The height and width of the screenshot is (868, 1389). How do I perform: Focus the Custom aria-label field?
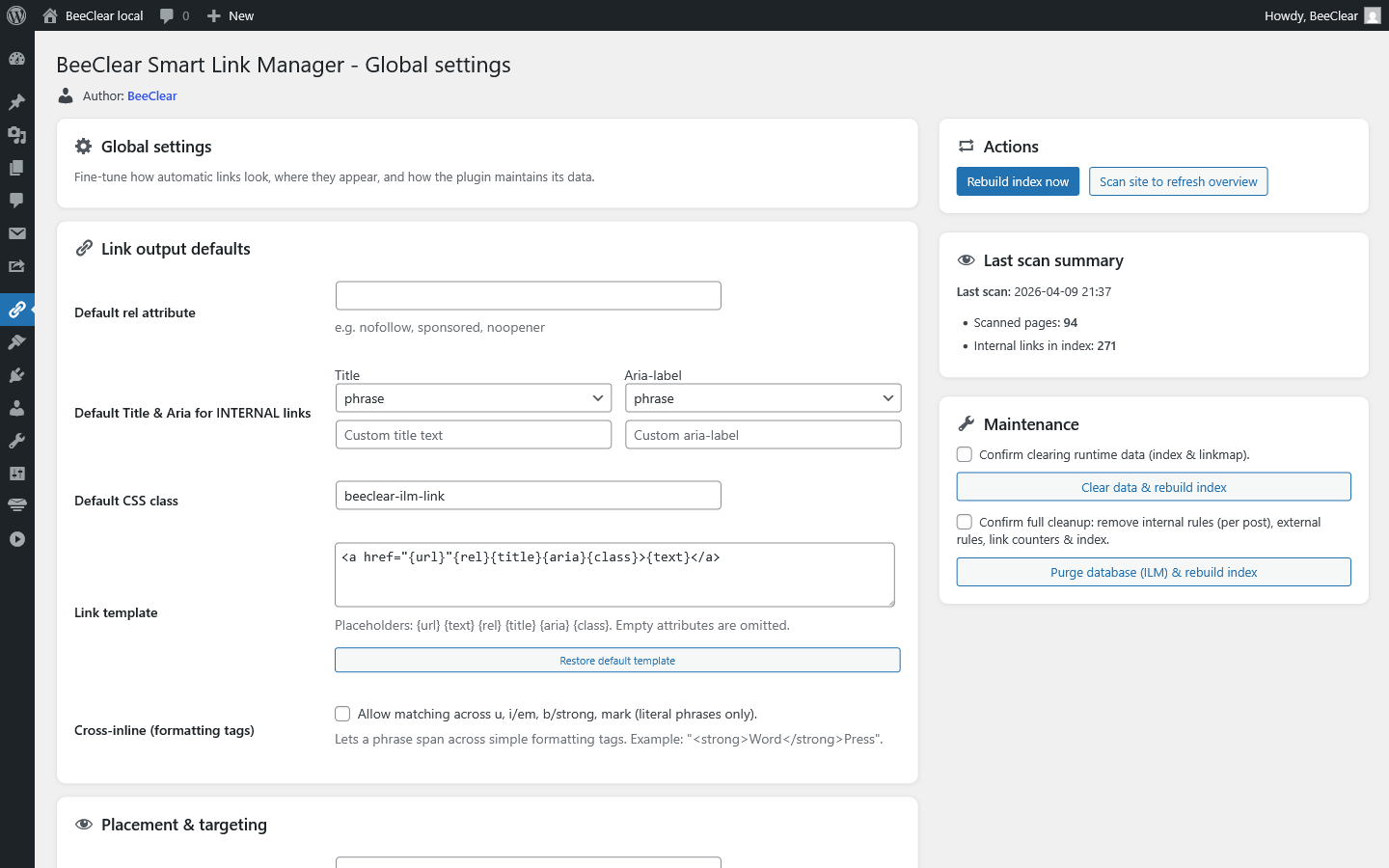click(x=763, y=435)
